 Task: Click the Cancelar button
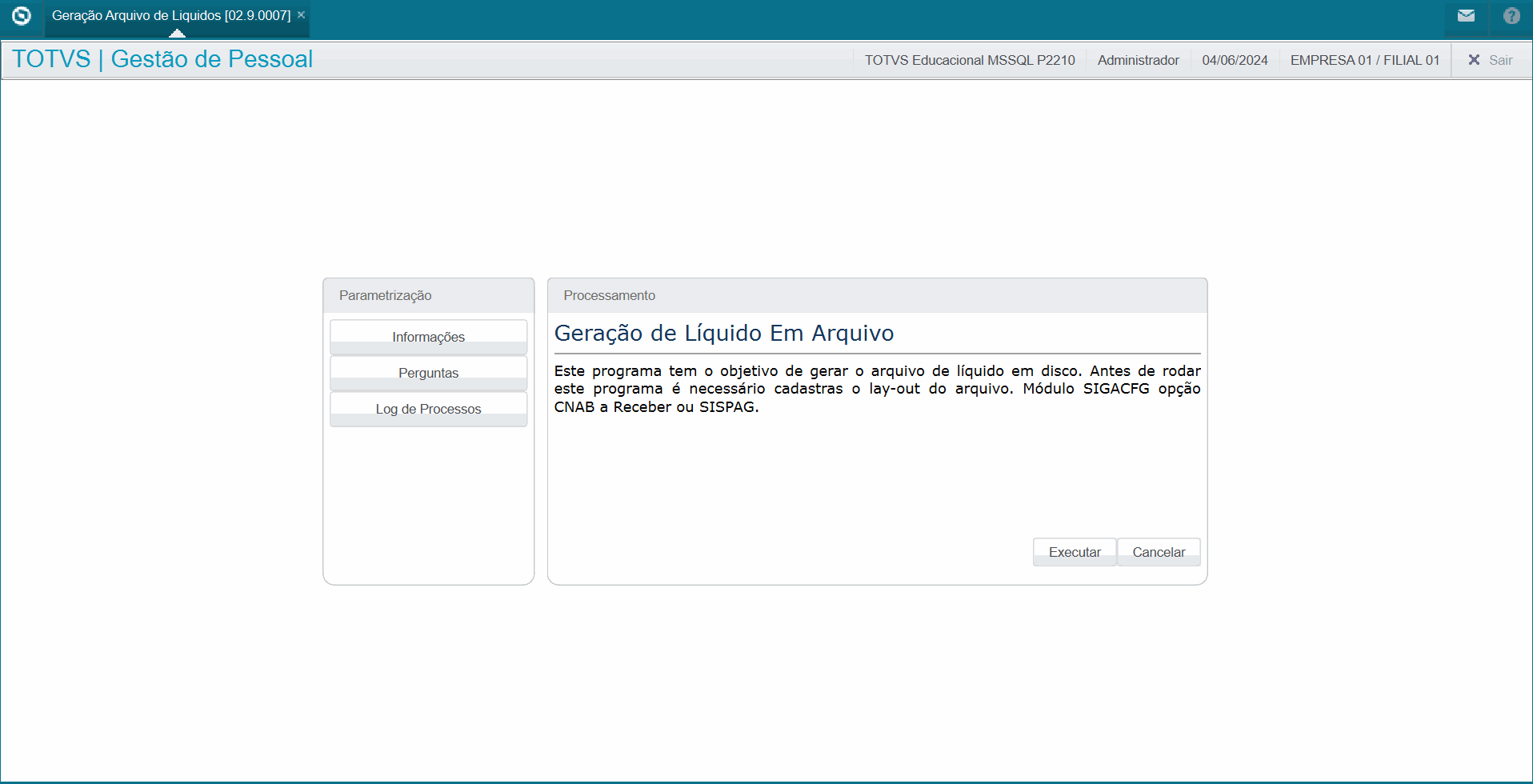click(x=1159, y=552)
